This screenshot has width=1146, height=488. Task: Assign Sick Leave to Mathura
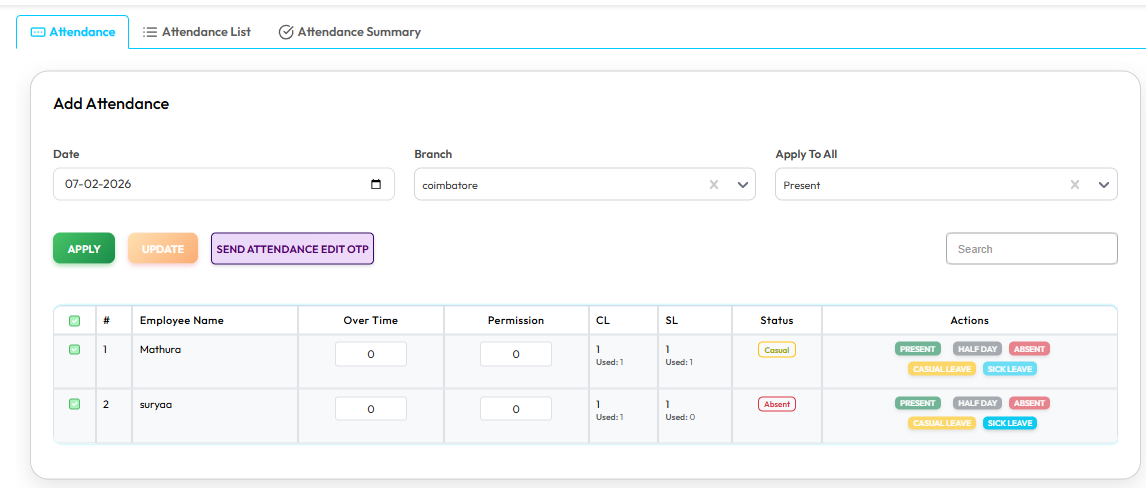tap(1009, 369)
